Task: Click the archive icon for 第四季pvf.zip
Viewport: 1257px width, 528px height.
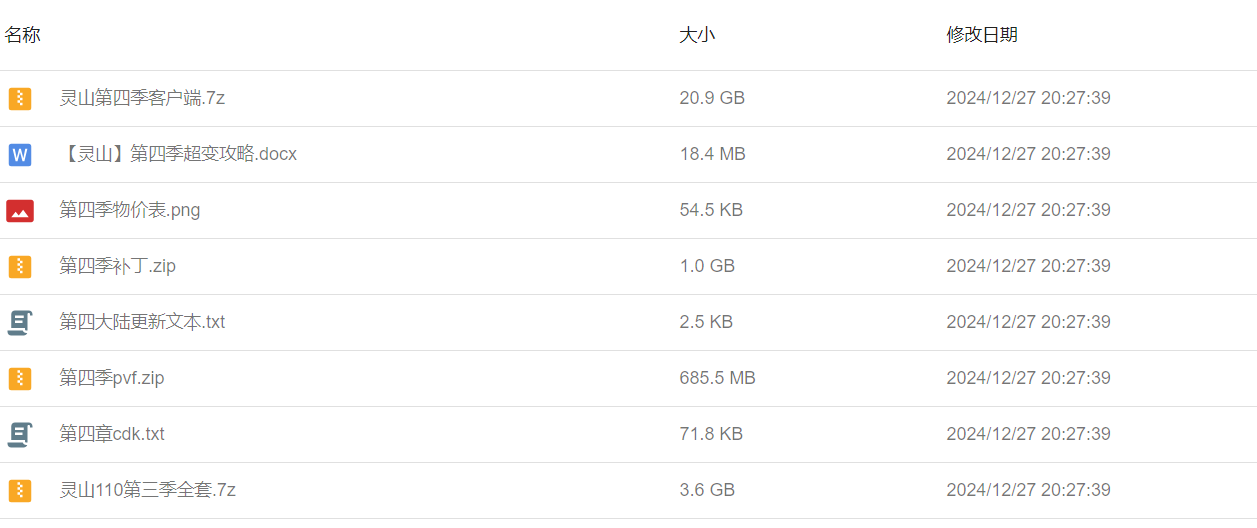Action: tap(20, 378)
